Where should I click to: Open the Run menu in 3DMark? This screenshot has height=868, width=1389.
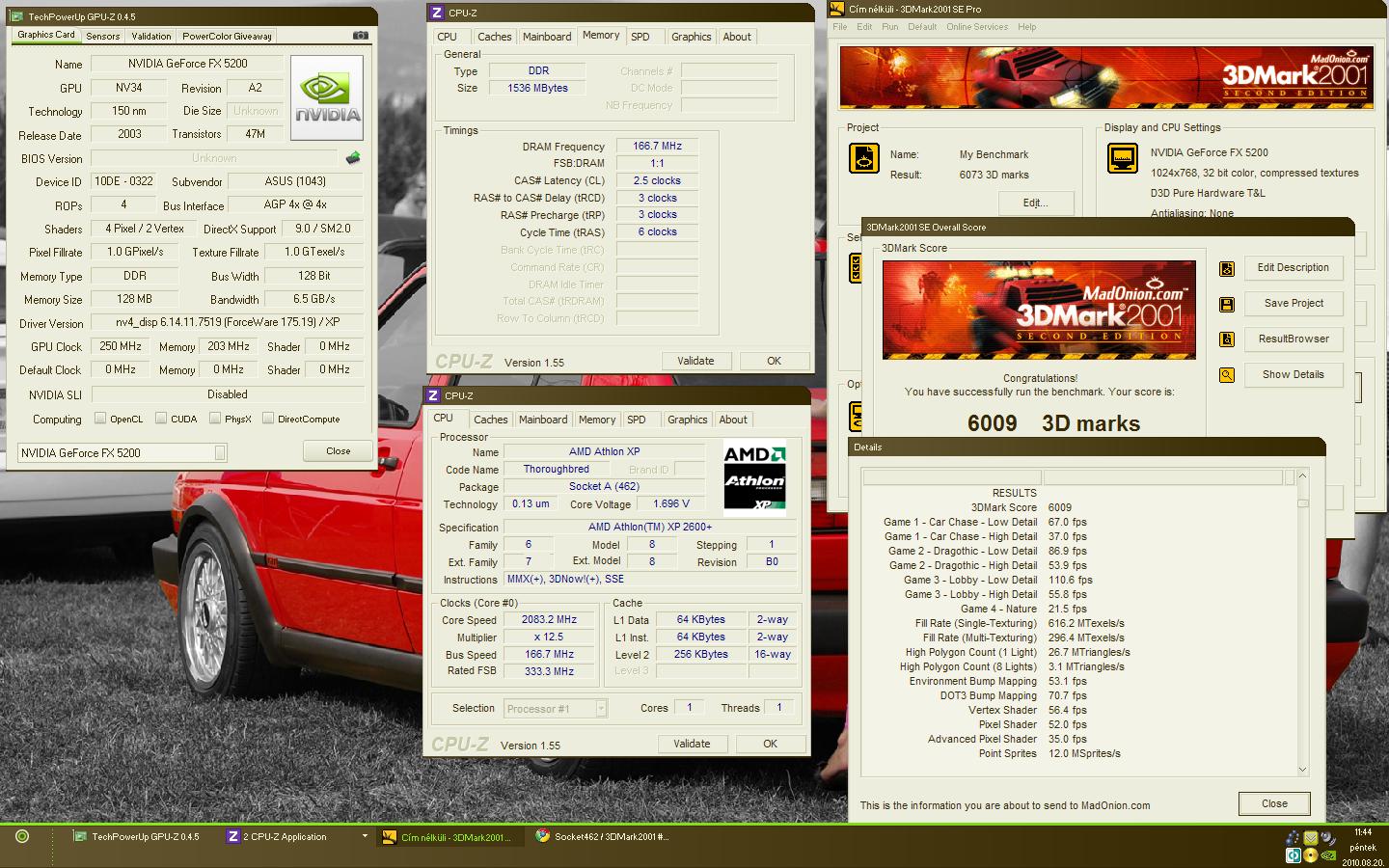889,27
